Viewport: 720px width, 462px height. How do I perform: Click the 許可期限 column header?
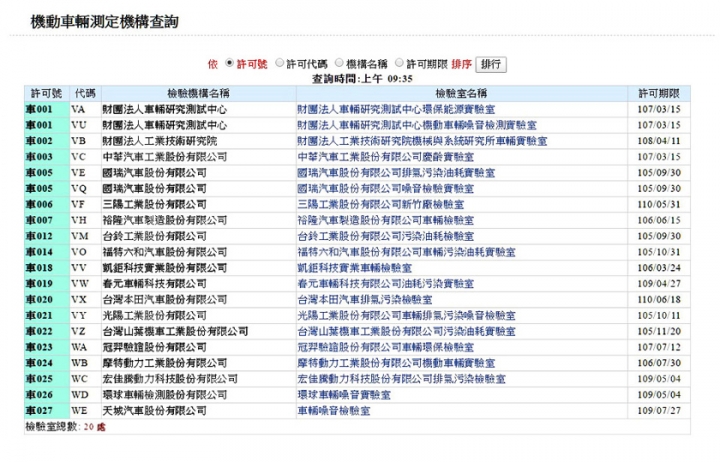pos(659,94)
